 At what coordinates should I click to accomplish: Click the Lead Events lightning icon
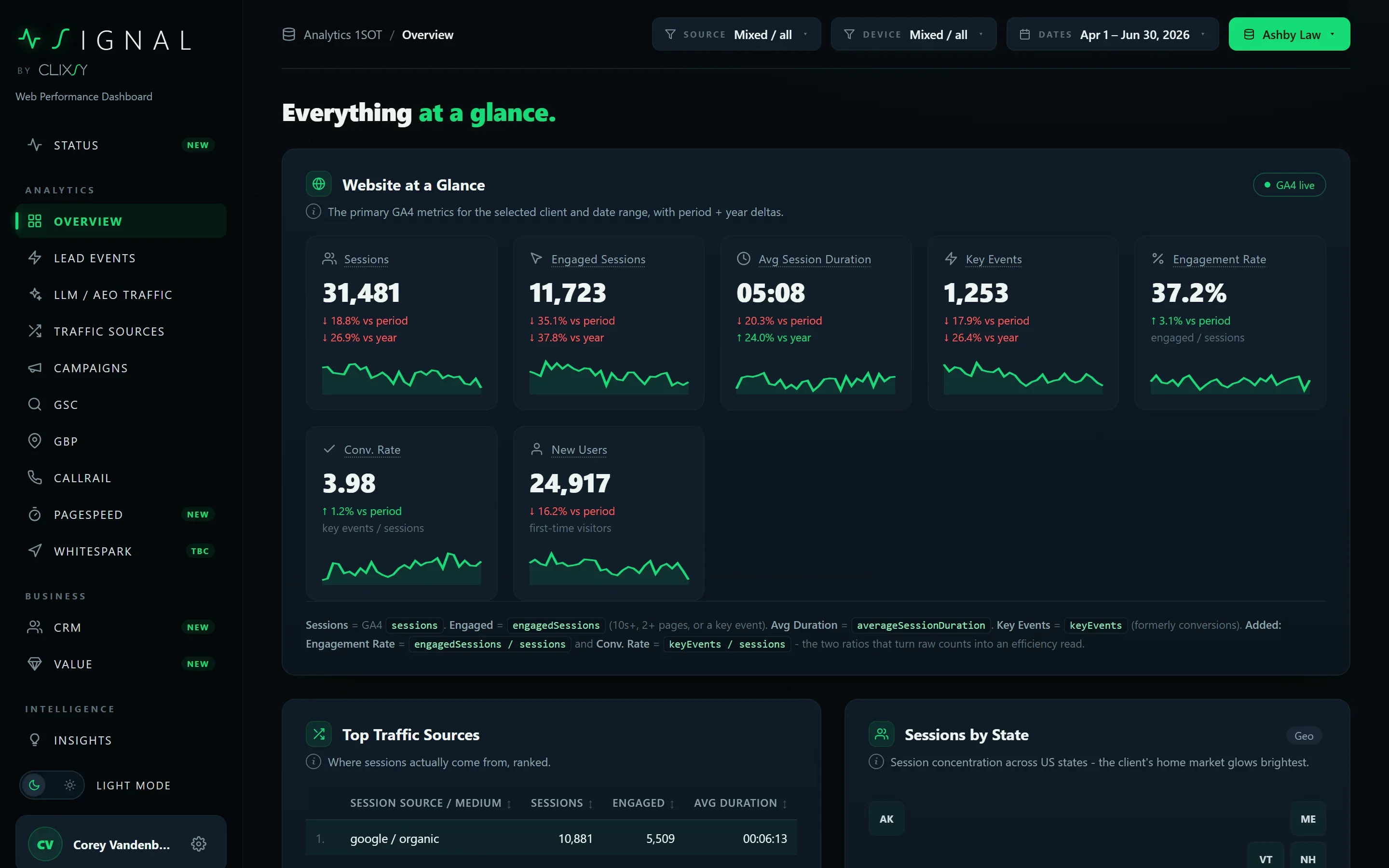point(34,258)
